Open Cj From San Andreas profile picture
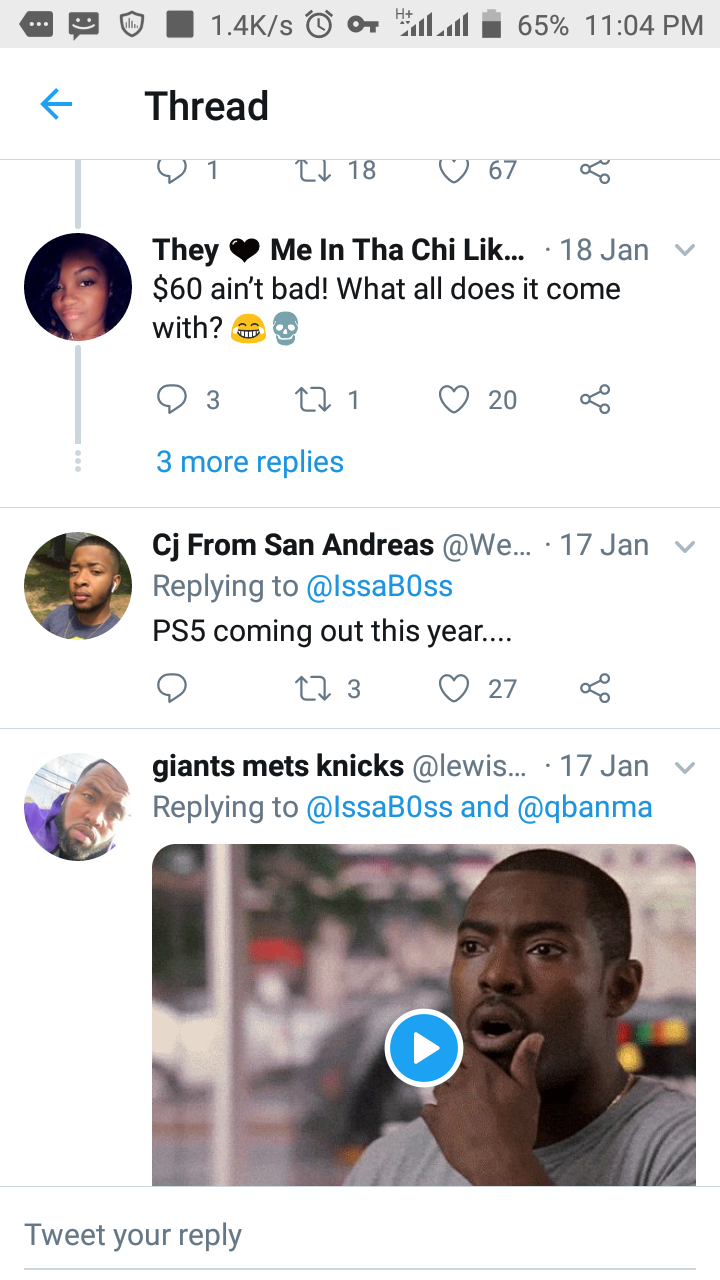720x1280 pixels. pos(78,586)
